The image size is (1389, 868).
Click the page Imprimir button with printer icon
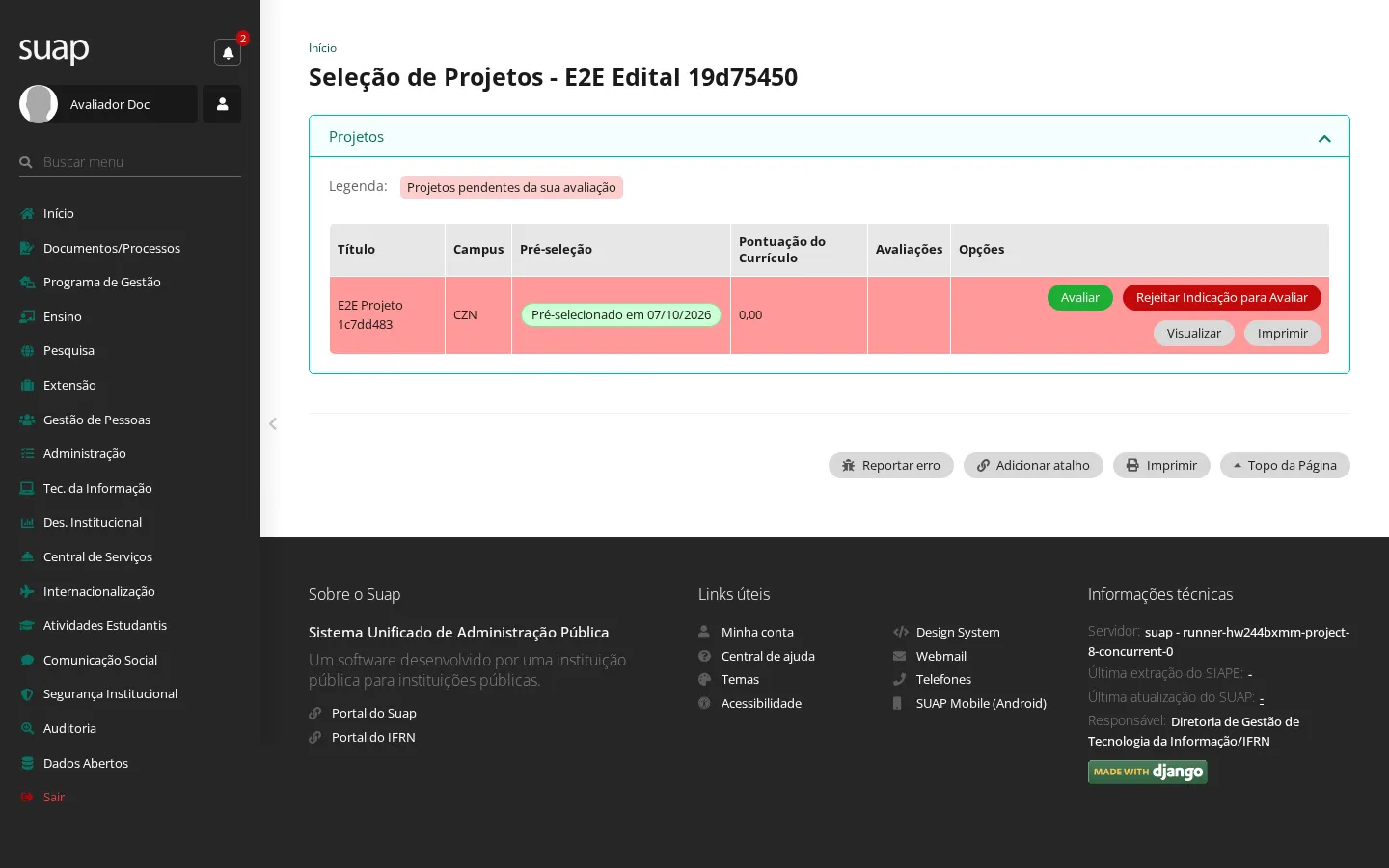1161,465
